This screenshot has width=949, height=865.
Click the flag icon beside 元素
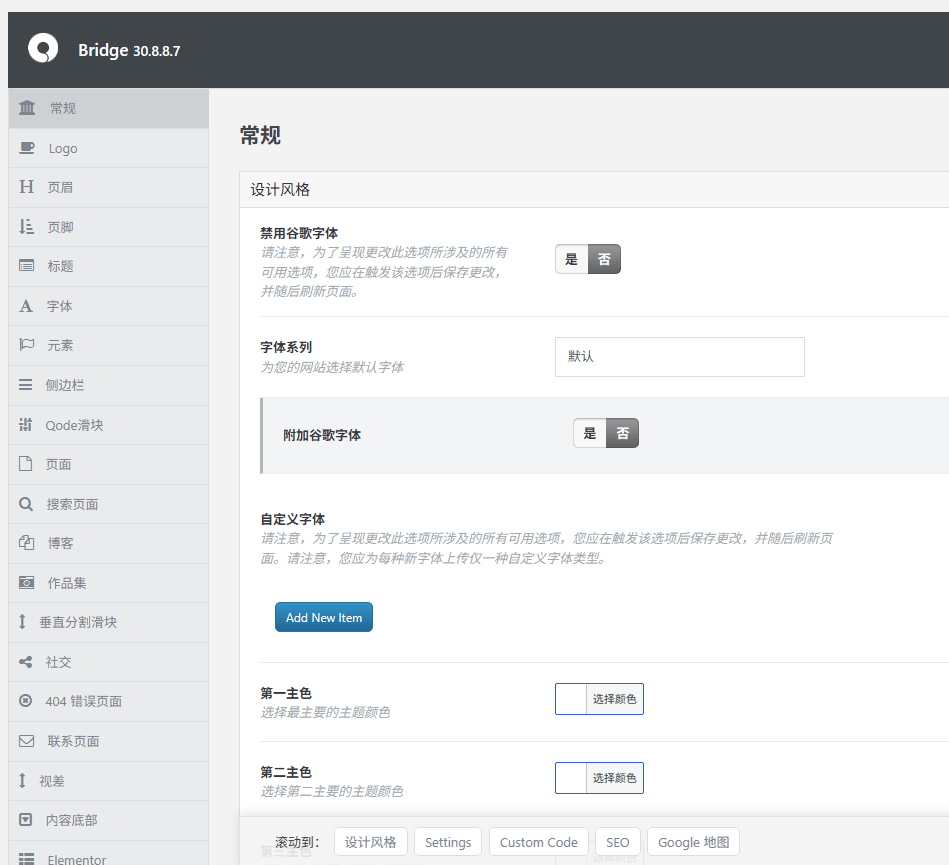click(27, 345)
